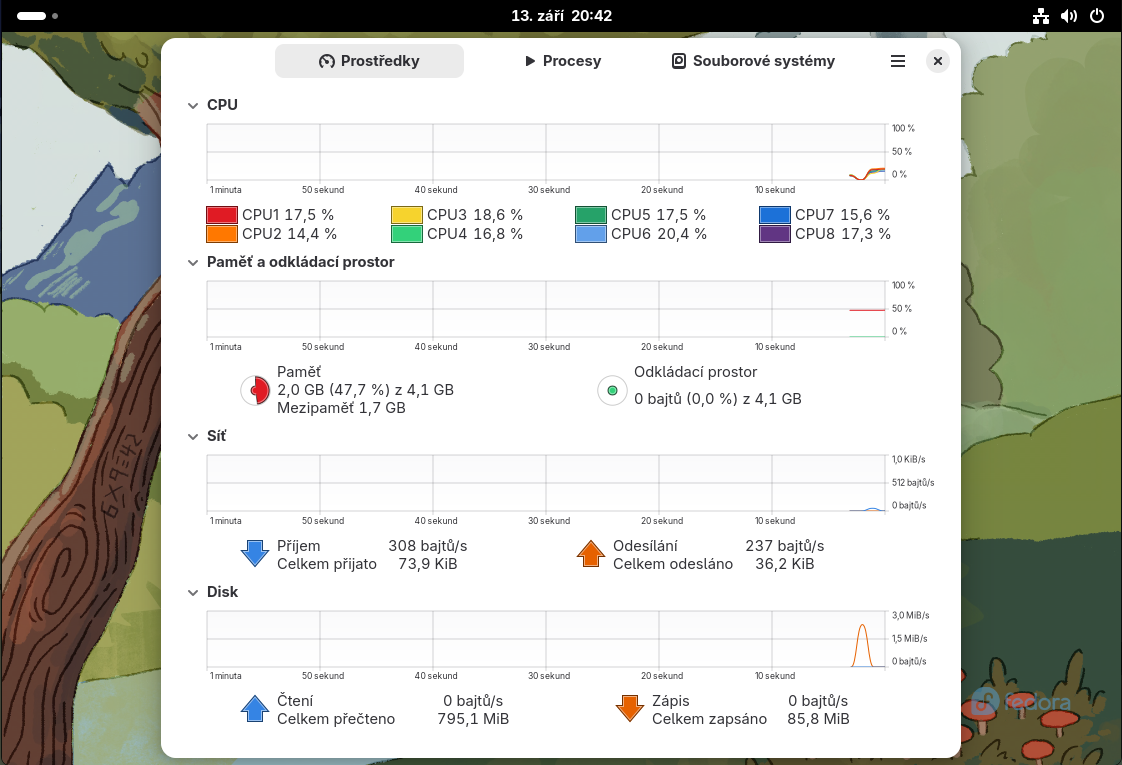1122x765 pixels.
Task: Open the power tray icon
Action: click(1097, 16)
